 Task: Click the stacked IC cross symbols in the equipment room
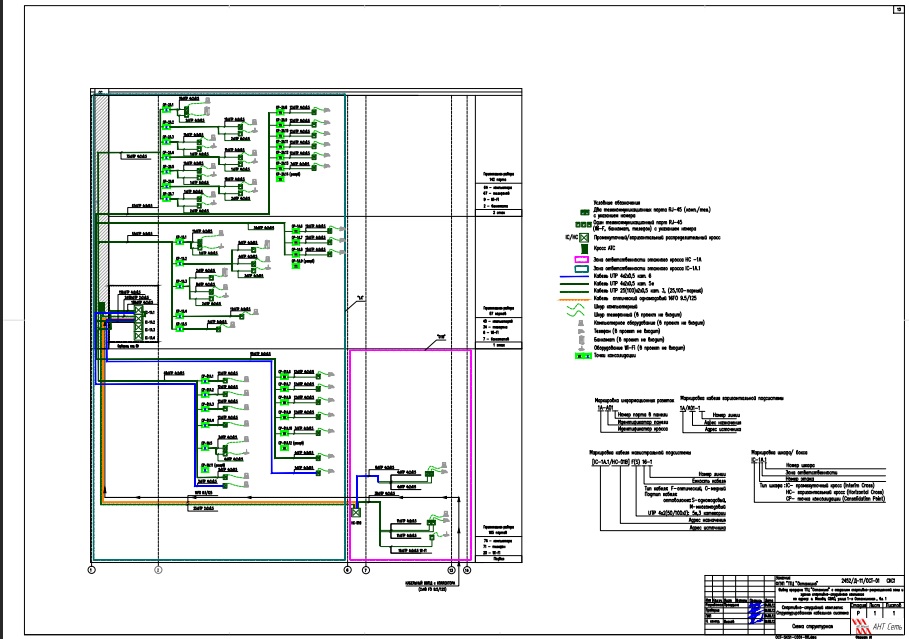pyautogui.click(x=139, y=324)
